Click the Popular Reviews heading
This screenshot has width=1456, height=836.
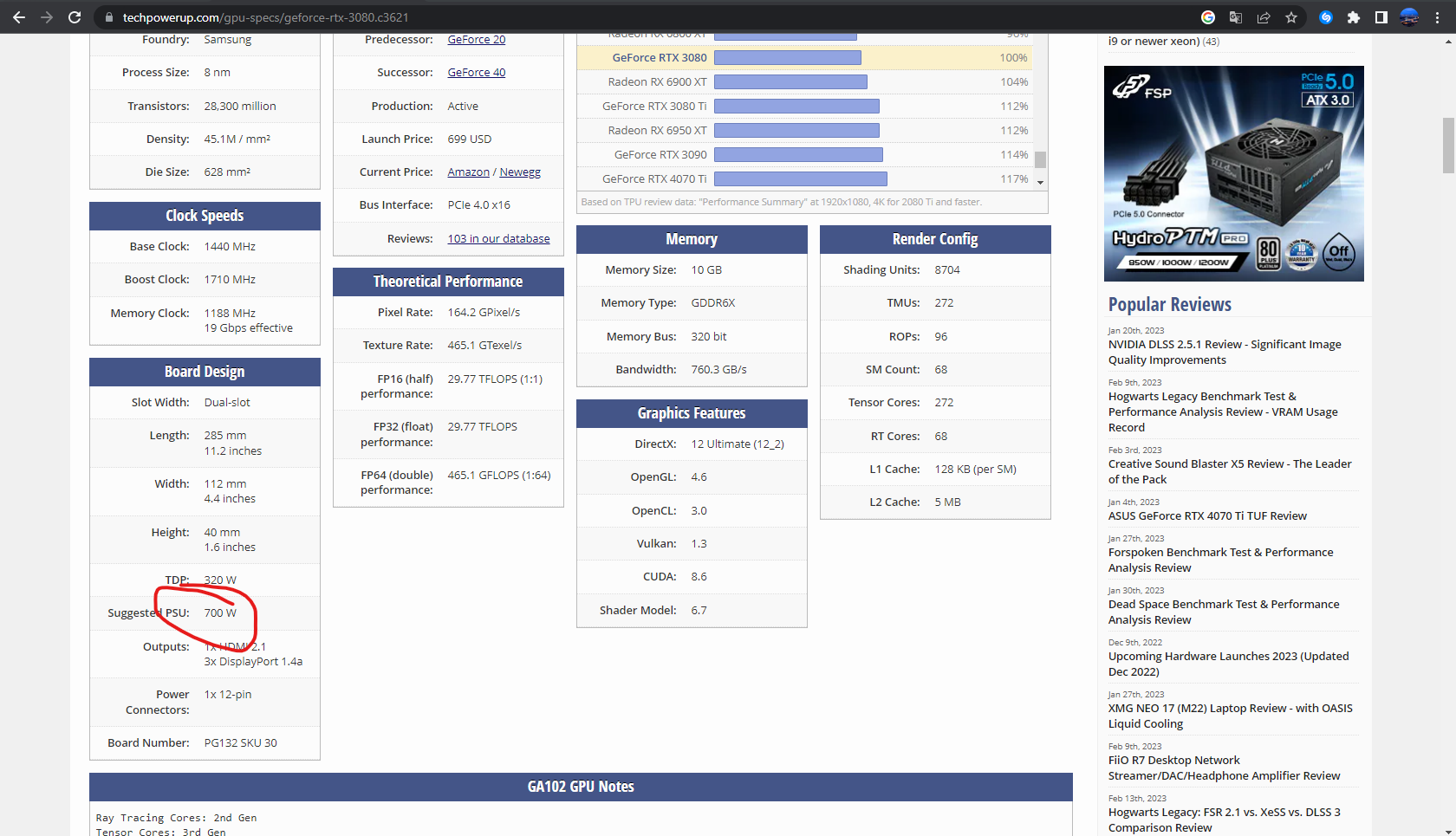click(x=1170, y=305)
